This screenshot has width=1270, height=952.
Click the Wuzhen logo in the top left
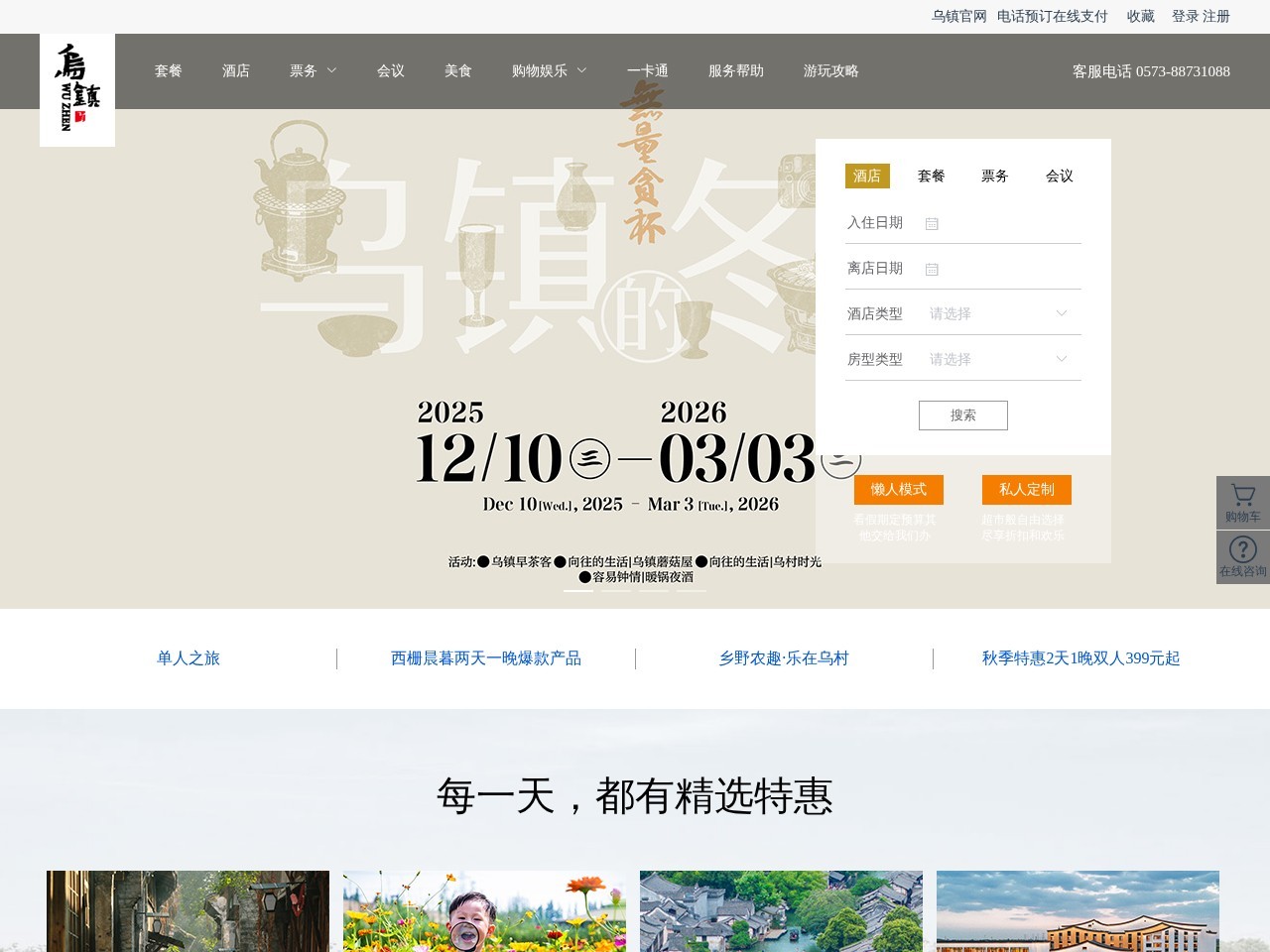tap(77, 88)
